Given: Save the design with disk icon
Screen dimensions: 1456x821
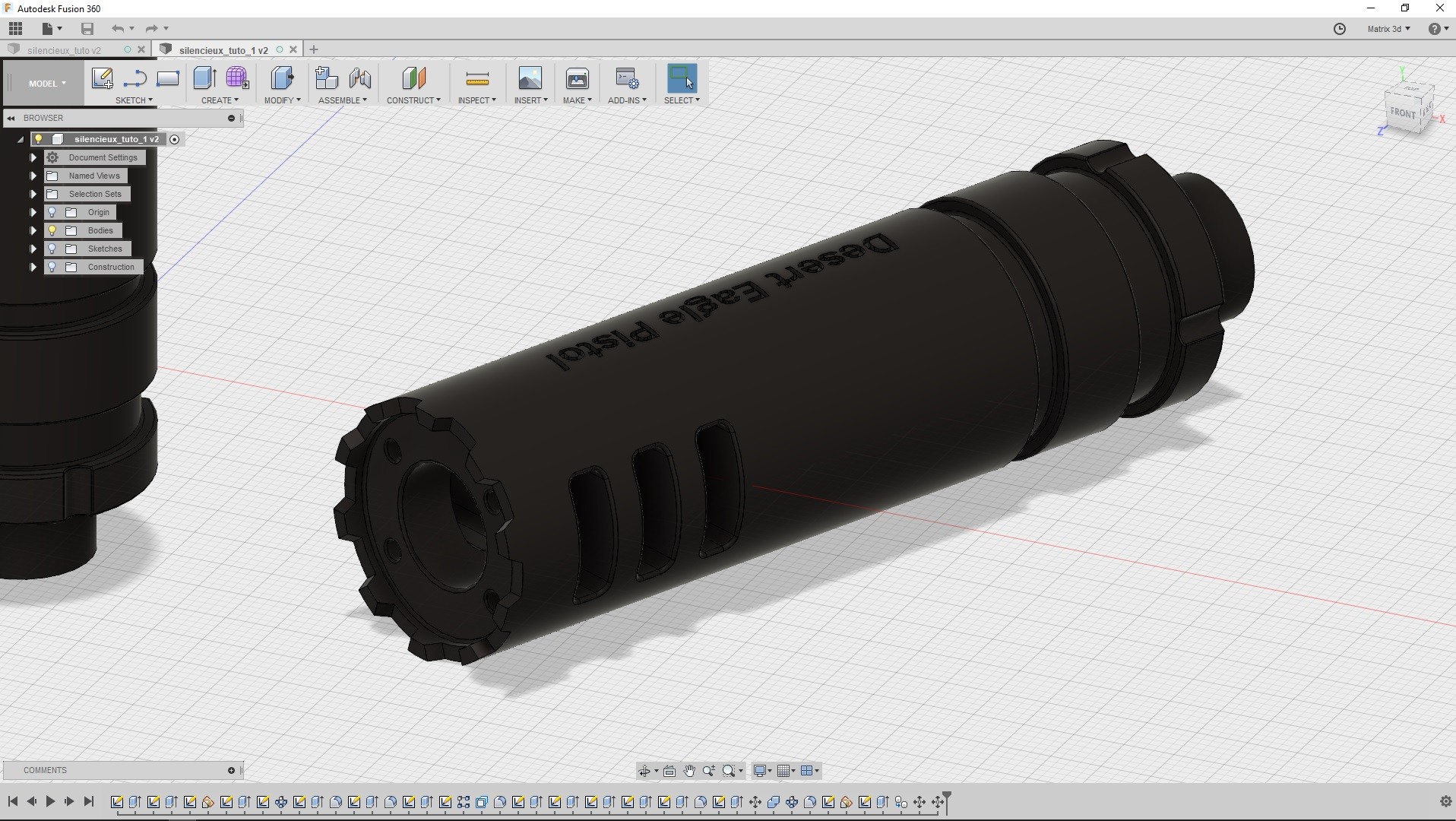Looking at the screenshot, I should point(87,28).
